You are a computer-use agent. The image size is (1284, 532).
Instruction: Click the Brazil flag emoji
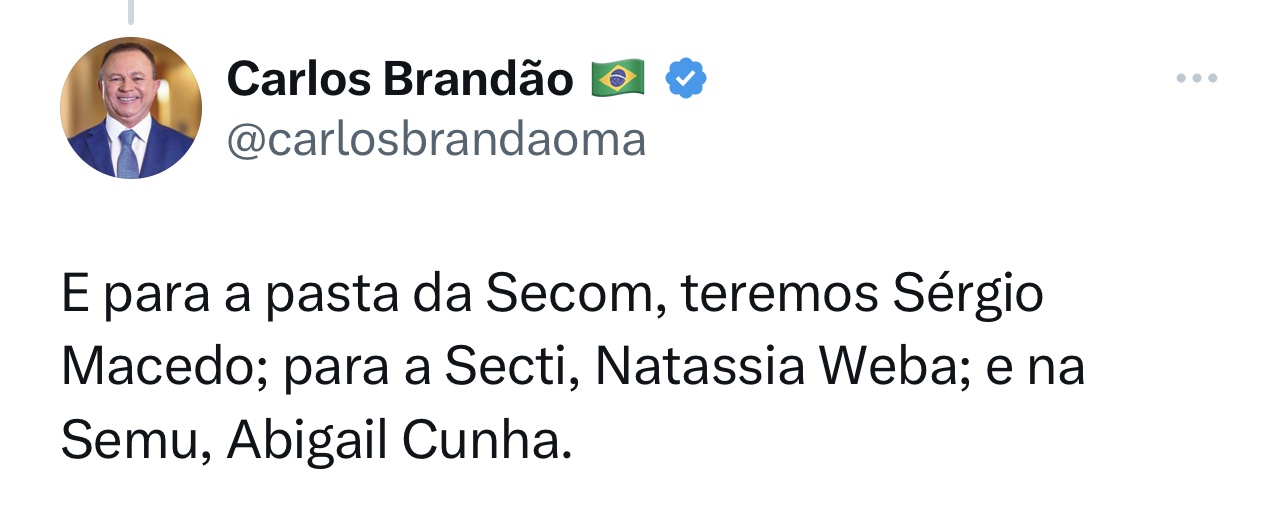618,79
